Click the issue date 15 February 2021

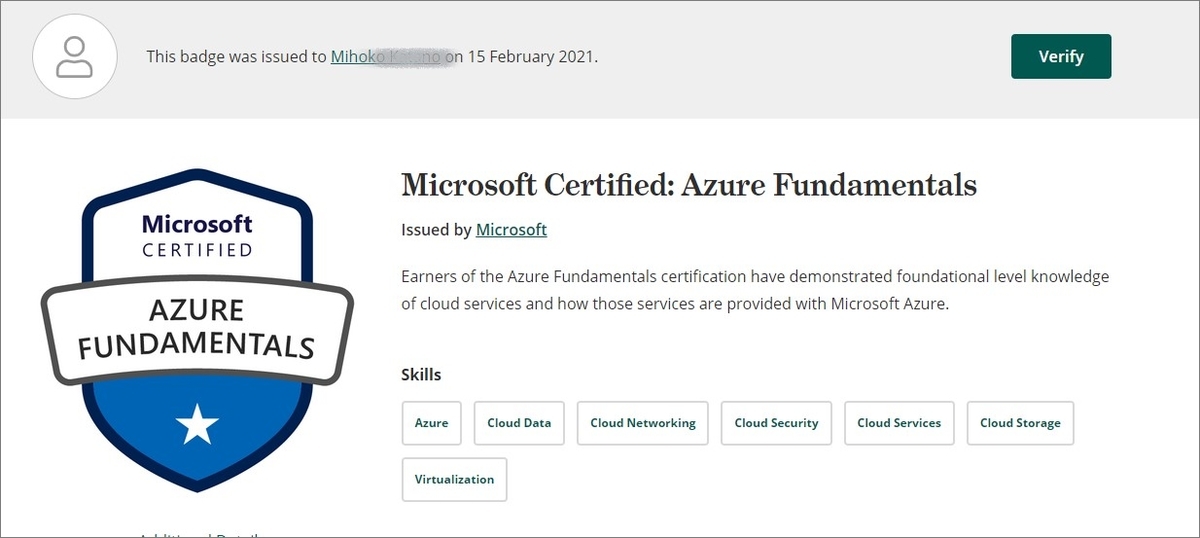pyautogui.click(x=530, y=56)
